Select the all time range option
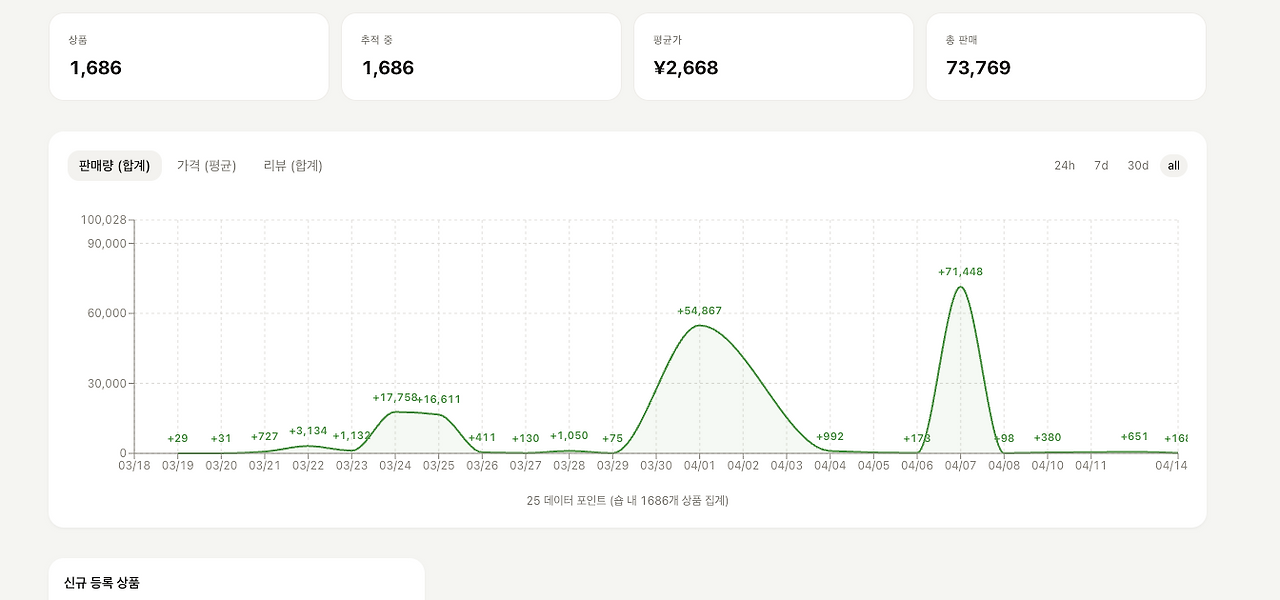1280x600 pixels. tap(1174, 166)
